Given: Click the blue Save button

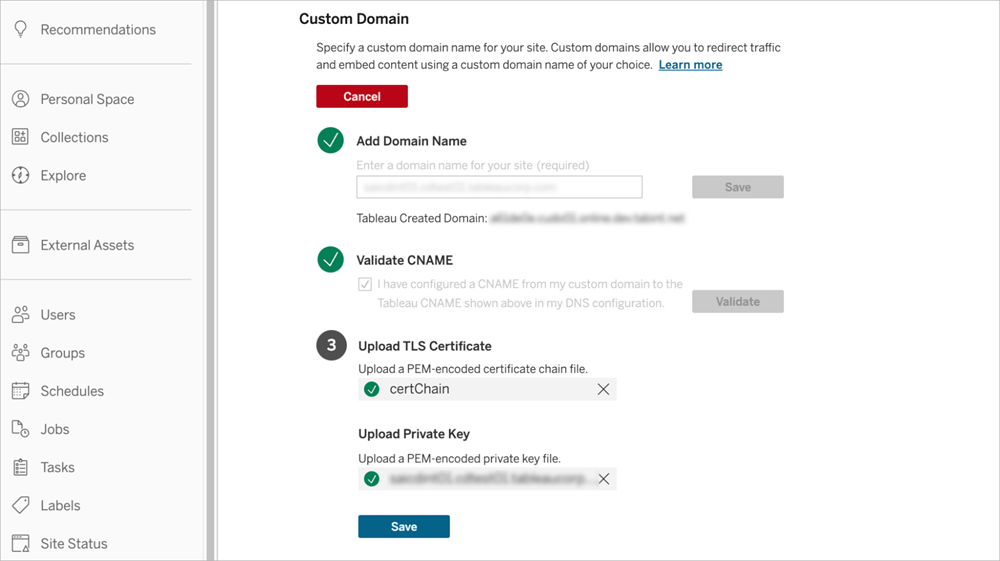Looking at the screenshot, I should pos(404,527).
